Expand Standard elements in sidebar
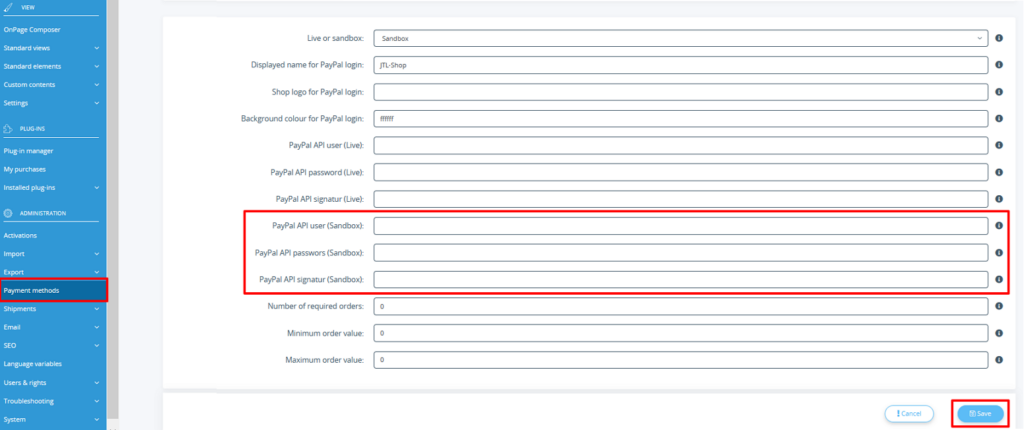This screenshot has height=430, width=1024. [x=97, y=67]
